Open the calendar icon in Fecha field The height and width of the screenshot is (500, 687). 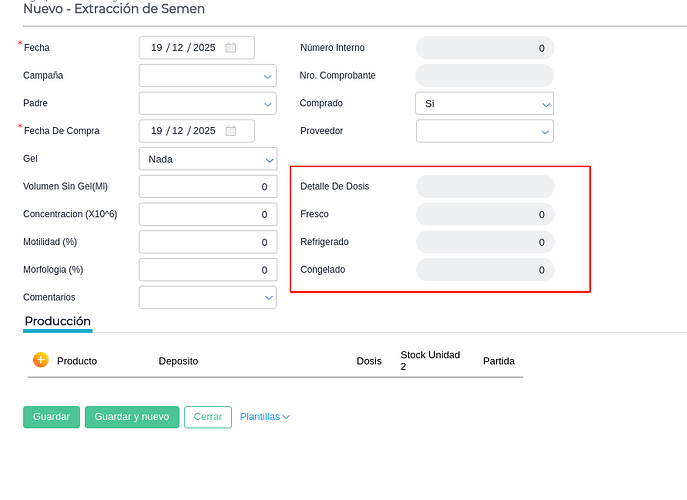pos(231,48)
